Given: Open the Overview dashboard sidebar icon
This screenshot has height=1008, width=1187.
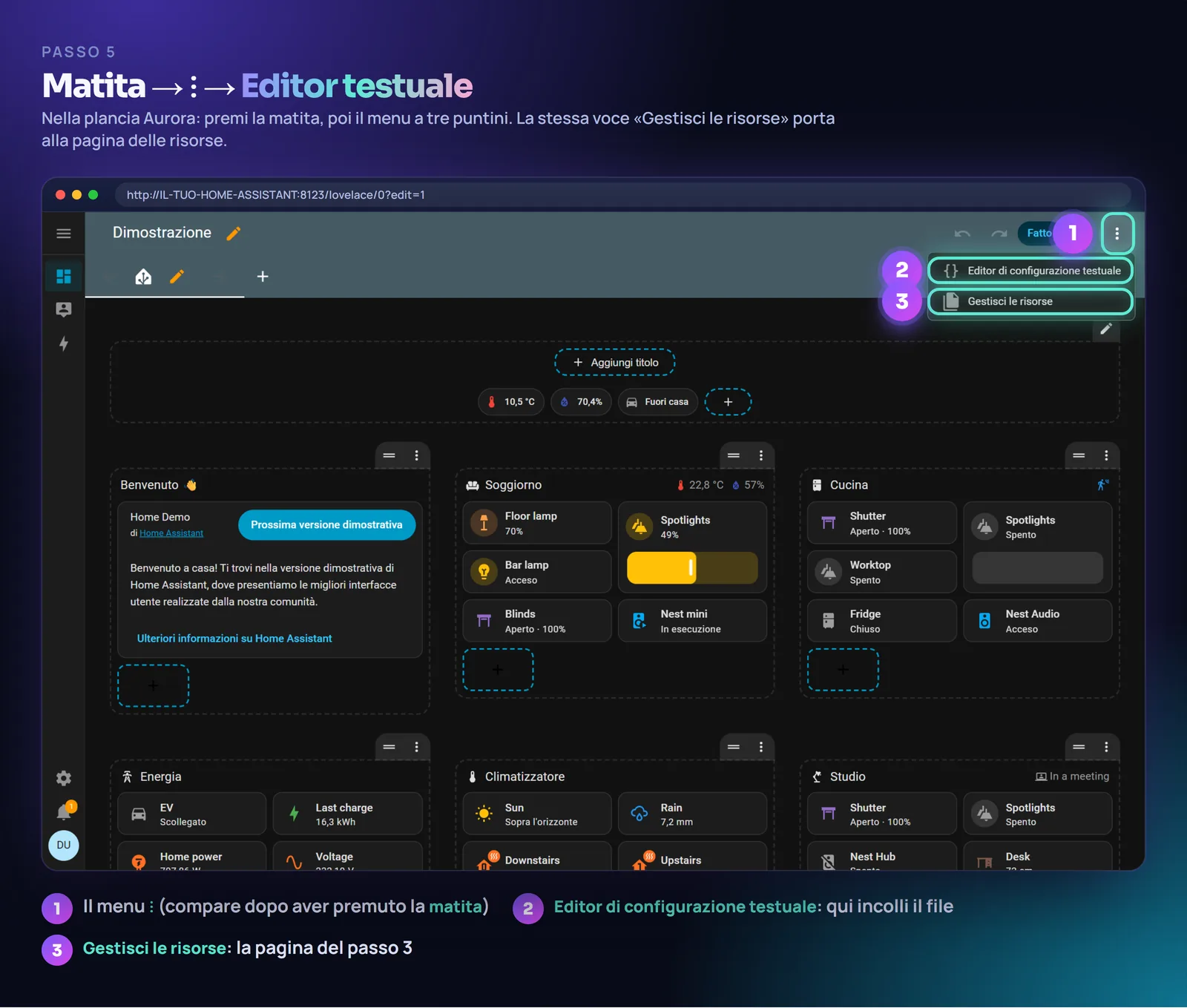Looking at the screenshot, I should tap(64, 276).
